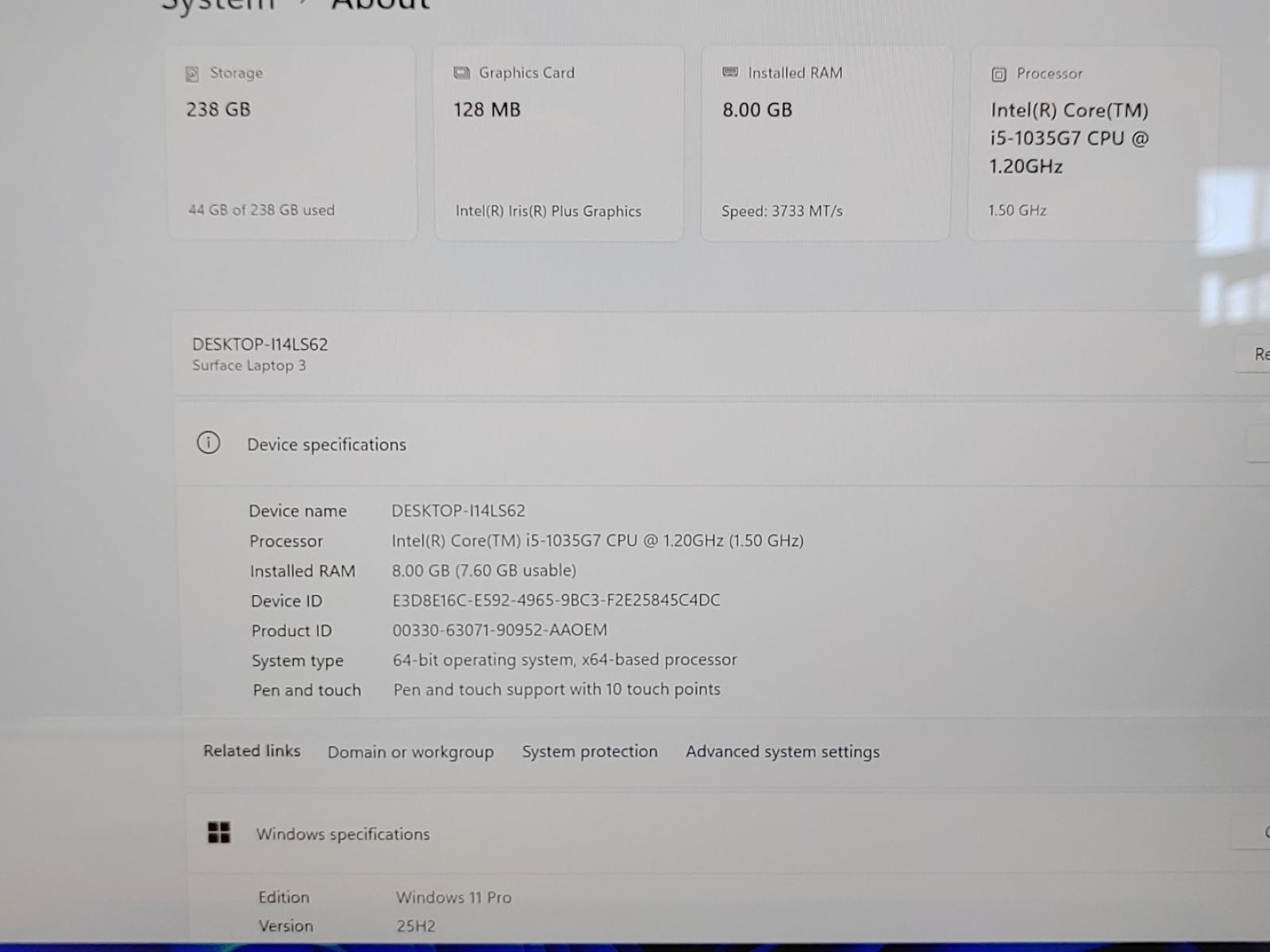Open the Storage card showing 238 GB
1270x952 pixels.
pyautogui.click(x=292, y=143)
